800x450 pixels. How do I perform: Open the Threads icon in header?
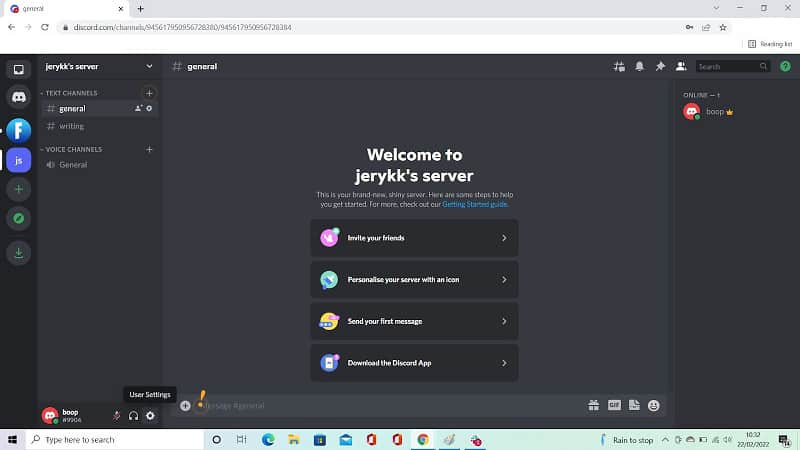tap(619, 66)
